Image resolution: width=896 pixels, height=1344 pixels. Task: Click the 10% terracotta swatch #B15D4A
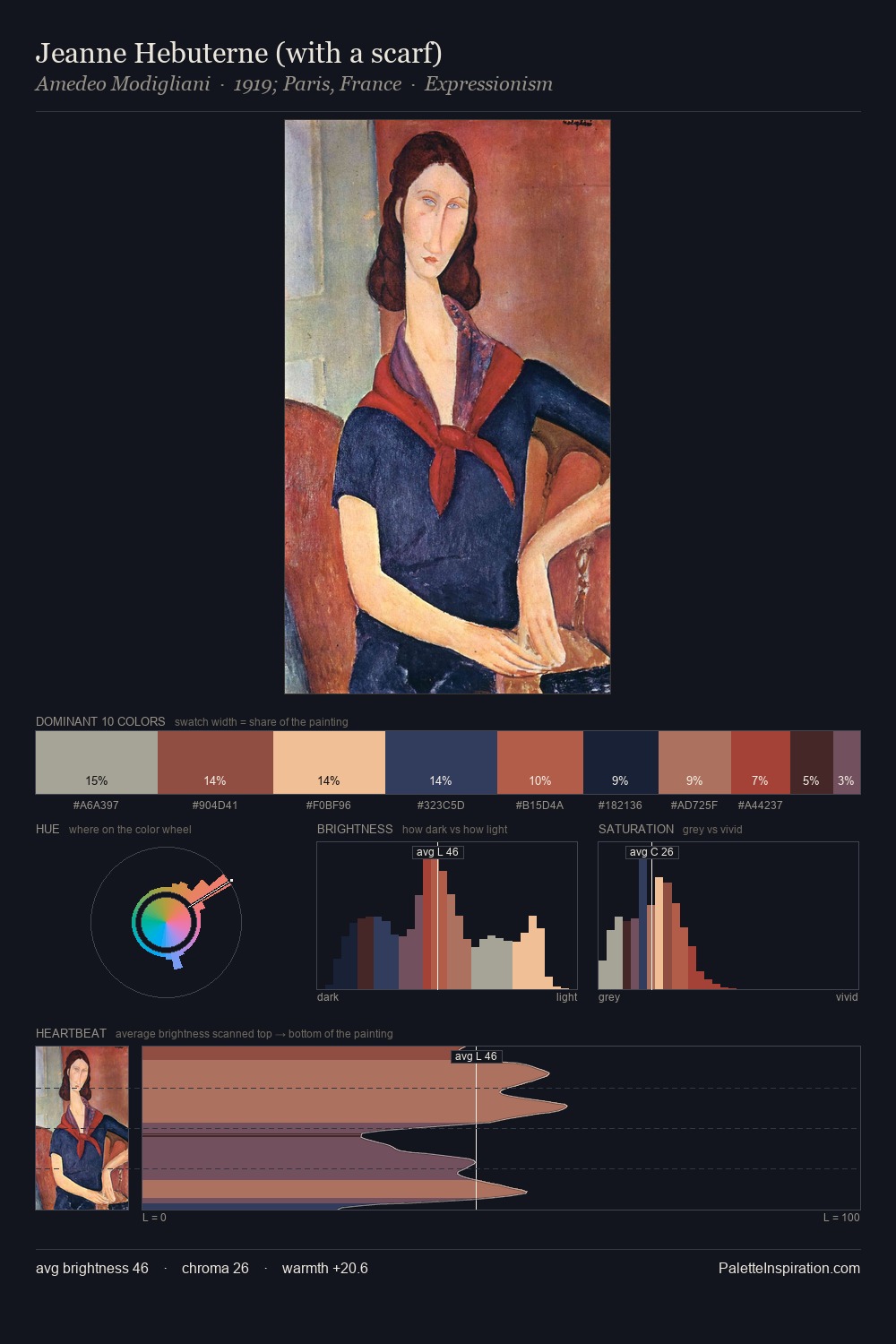click(540, 762)
